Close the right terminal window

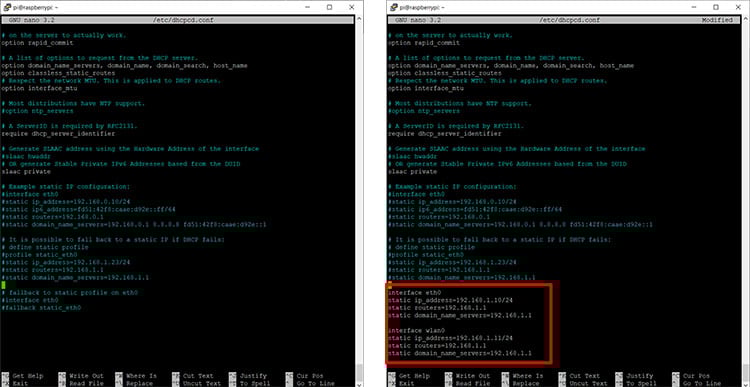(738, 7)
